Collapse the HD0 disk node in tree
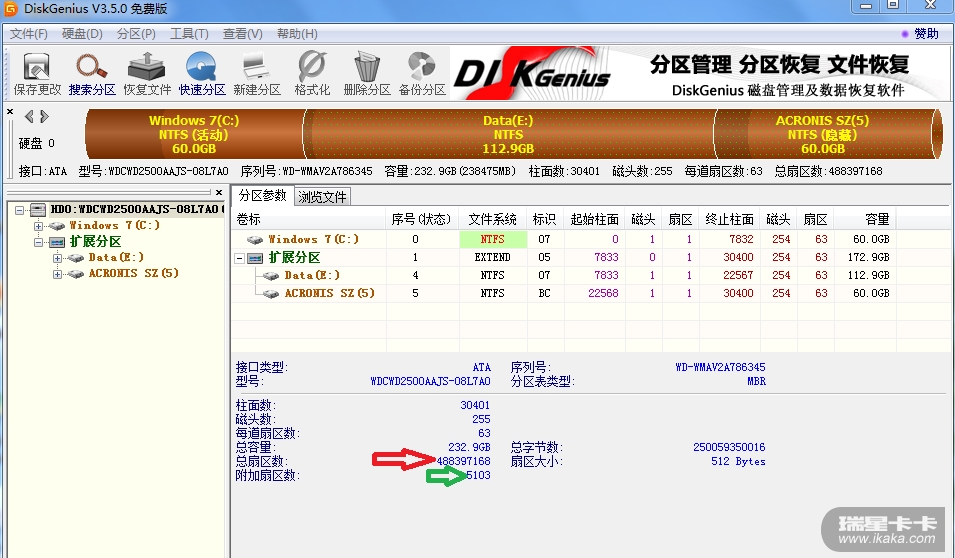Image resolution: width=955 pixels, height=558 pixels. 19,210
